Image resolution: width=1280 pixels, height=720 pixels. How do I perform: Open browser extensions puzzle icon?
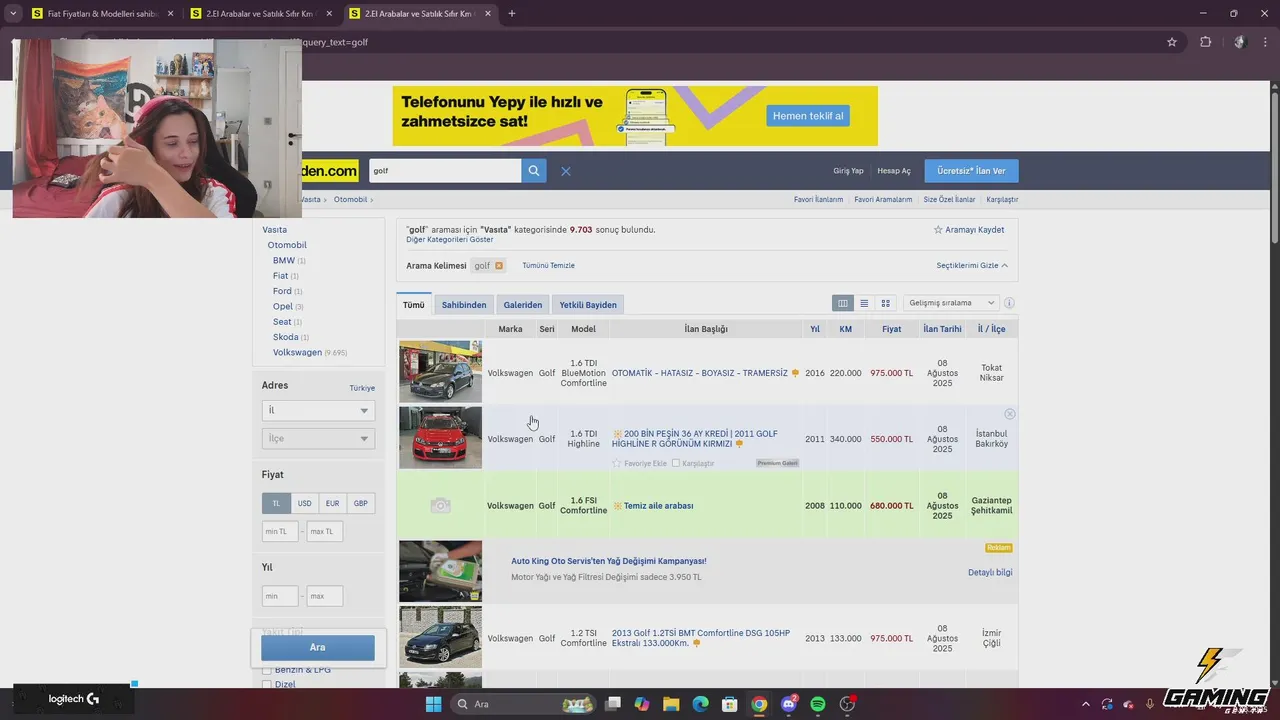pos(1205,42)
